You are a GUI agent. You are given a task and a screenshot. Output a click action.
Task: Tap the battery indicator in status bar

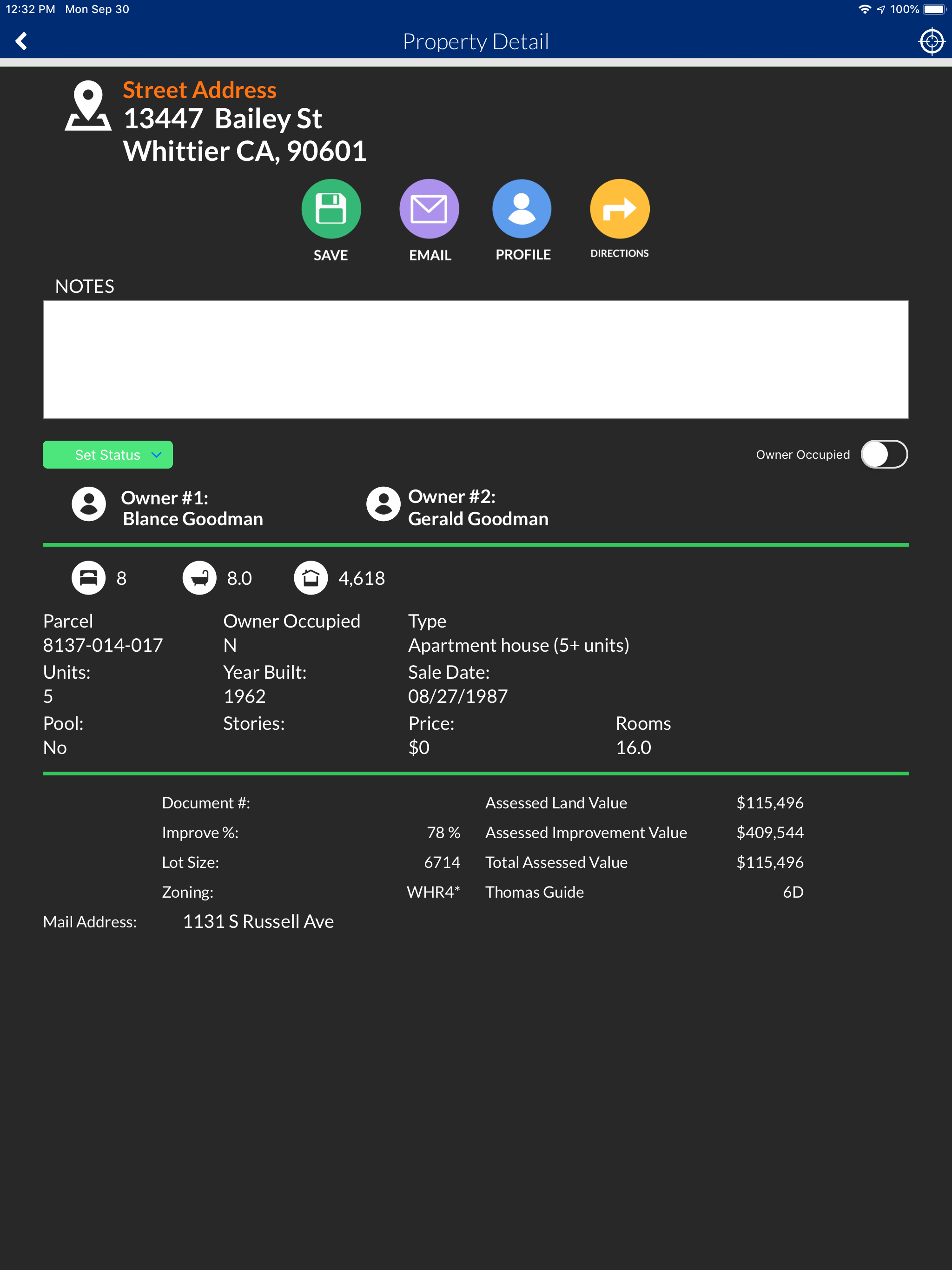click(x=935, y=10)
